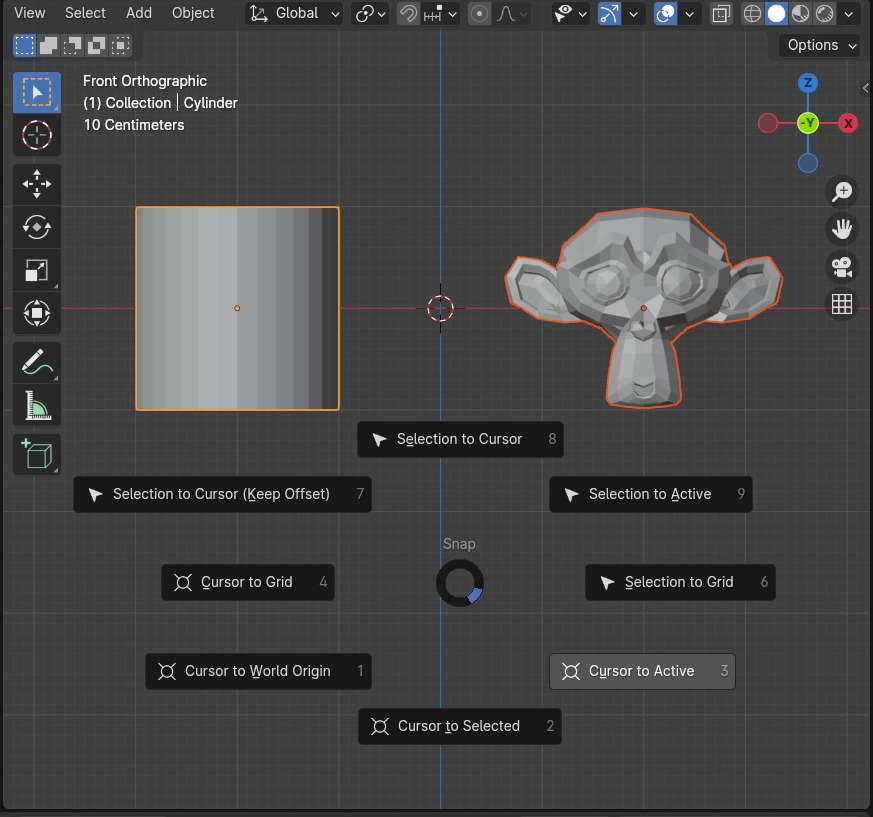Choose Cursor to Active
Screen dimensions: 873x817
coord(642,672)
